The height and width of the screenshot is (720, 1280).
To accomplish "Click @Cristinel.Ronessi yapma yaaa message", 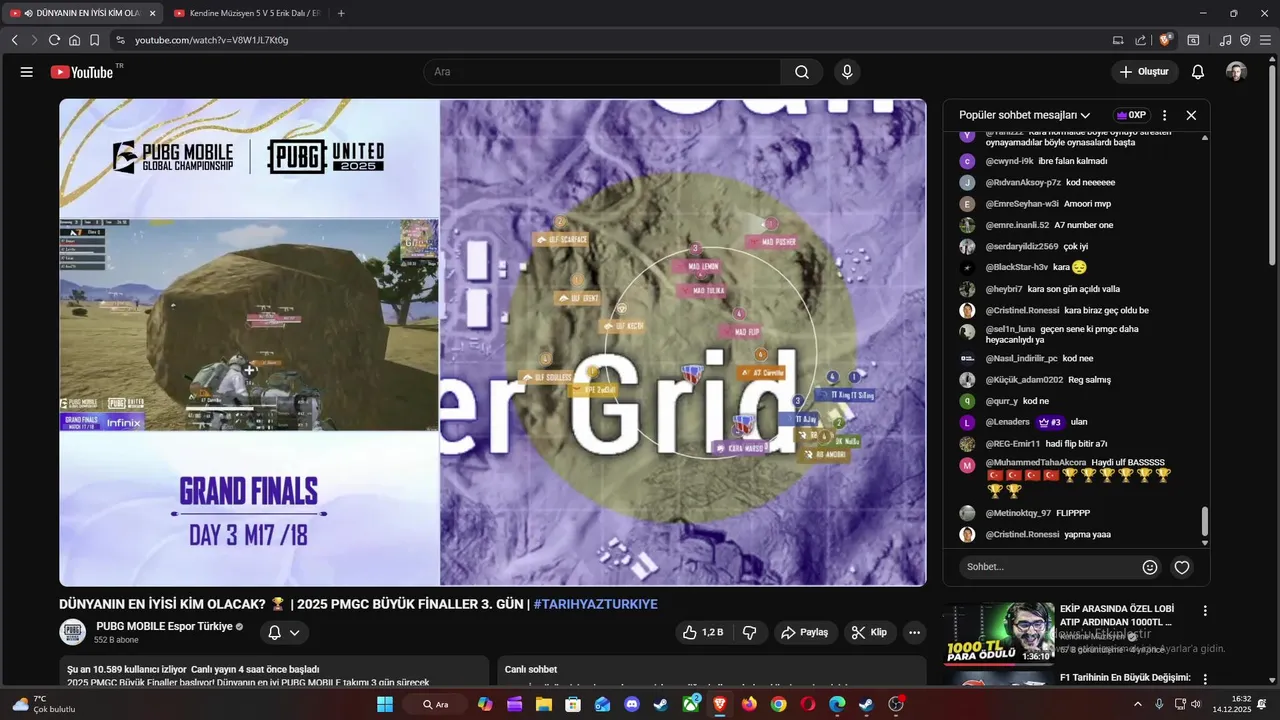I will point(1048,534).
